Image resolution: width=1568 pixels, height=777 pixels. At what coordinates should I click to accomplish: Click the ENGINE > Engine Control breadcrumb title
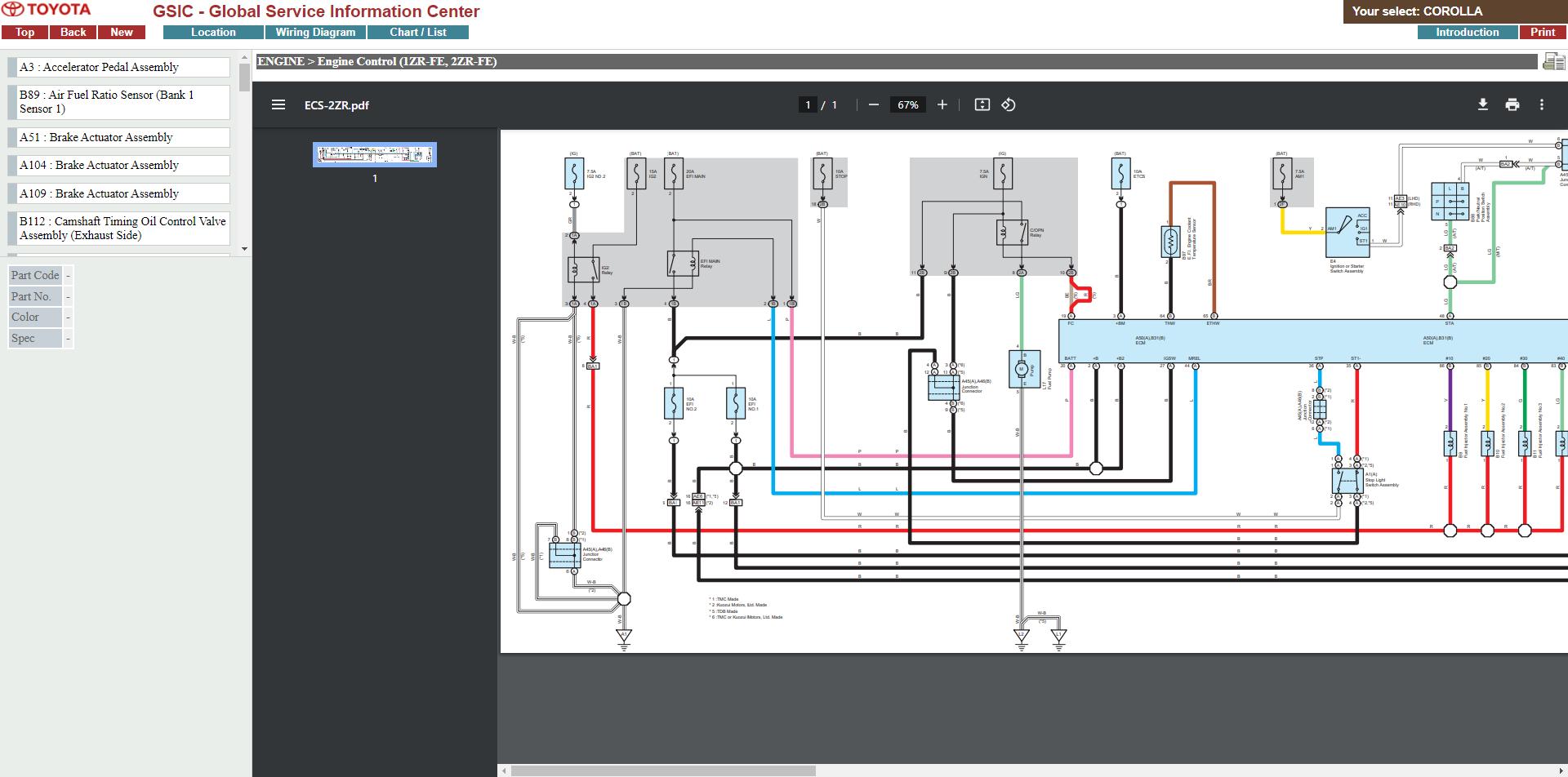[x=377, y=61]
